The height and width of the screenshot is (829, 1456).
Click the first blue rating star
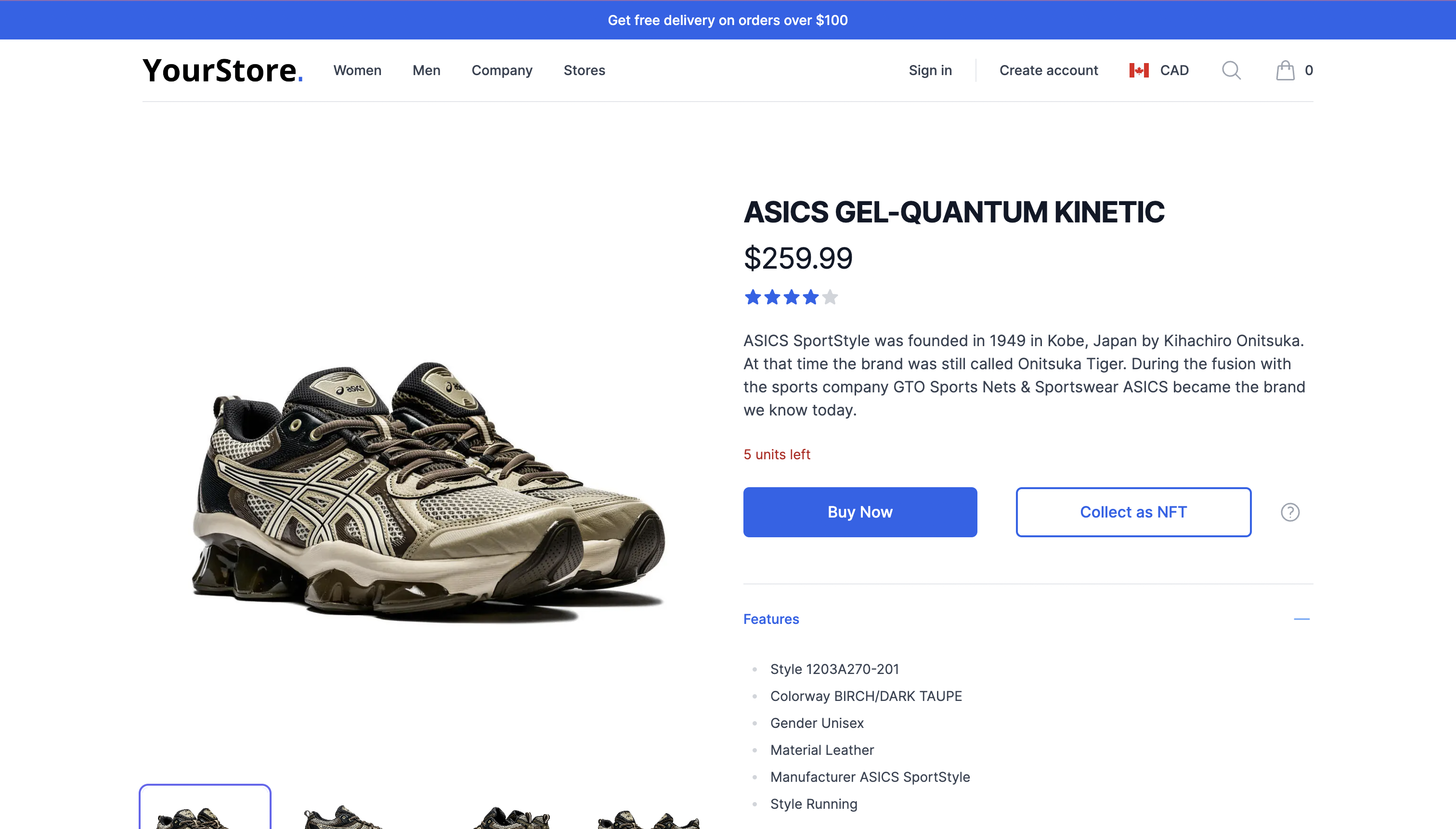tap(753, 297)
